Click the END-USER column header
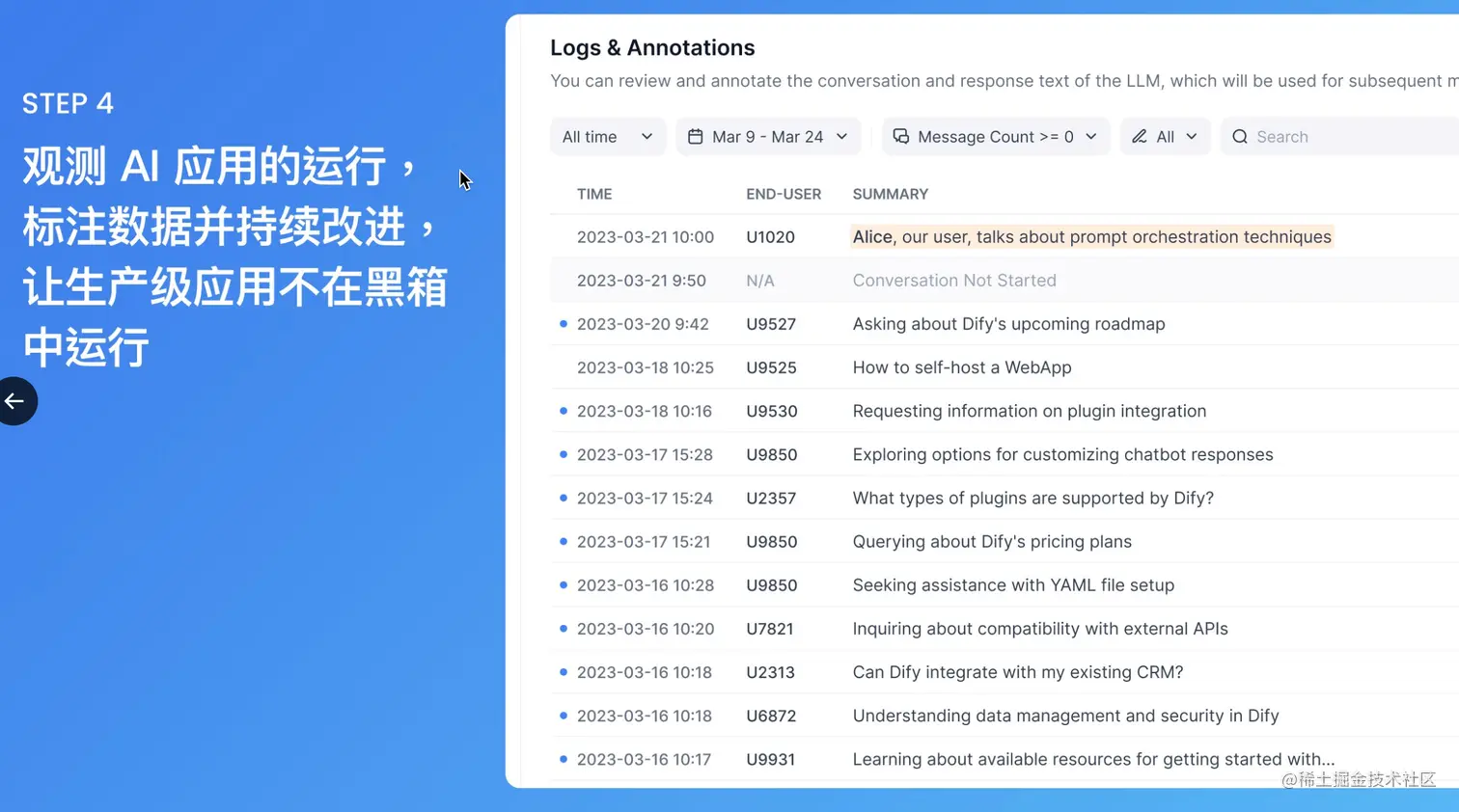This screenshot has height=812, width=1459. [x=784, y=194]
